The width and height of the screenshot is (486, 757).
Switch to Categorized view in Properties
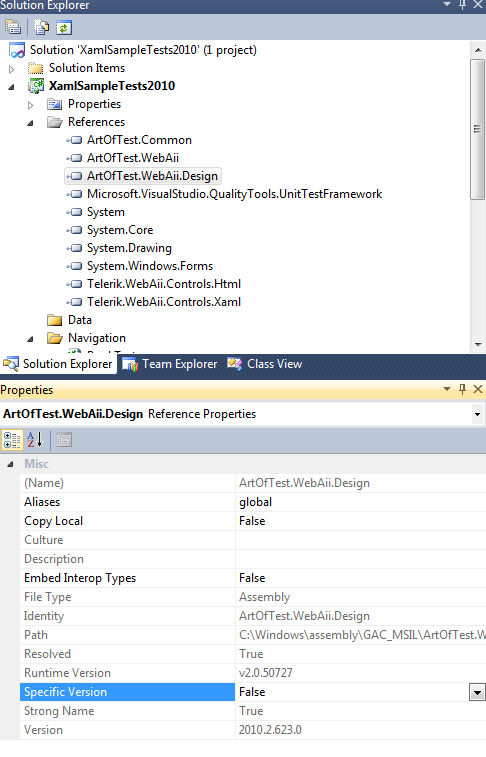(x=12, y=440)
